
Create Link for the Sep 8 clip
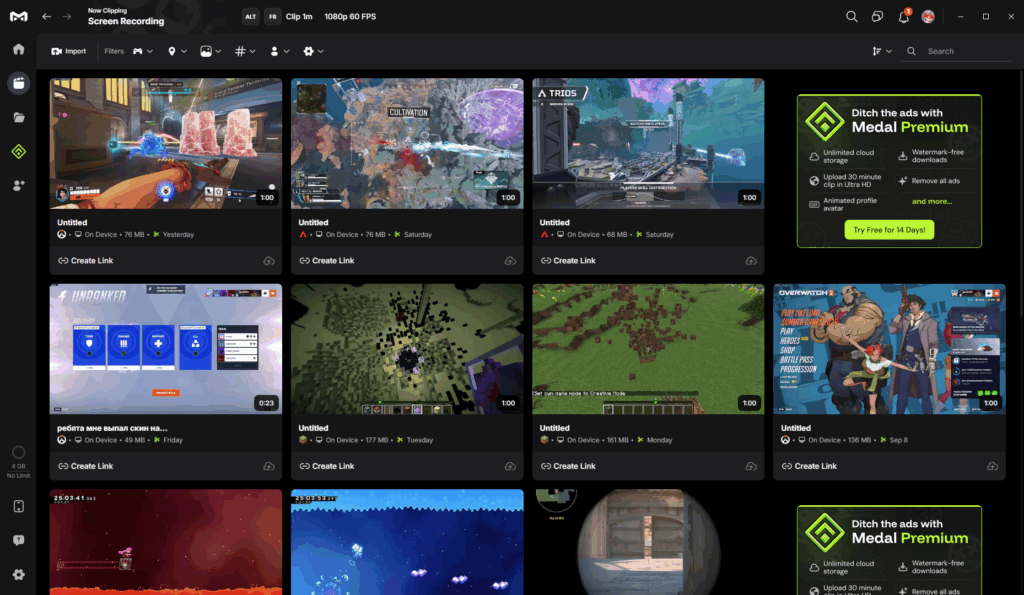809,466
